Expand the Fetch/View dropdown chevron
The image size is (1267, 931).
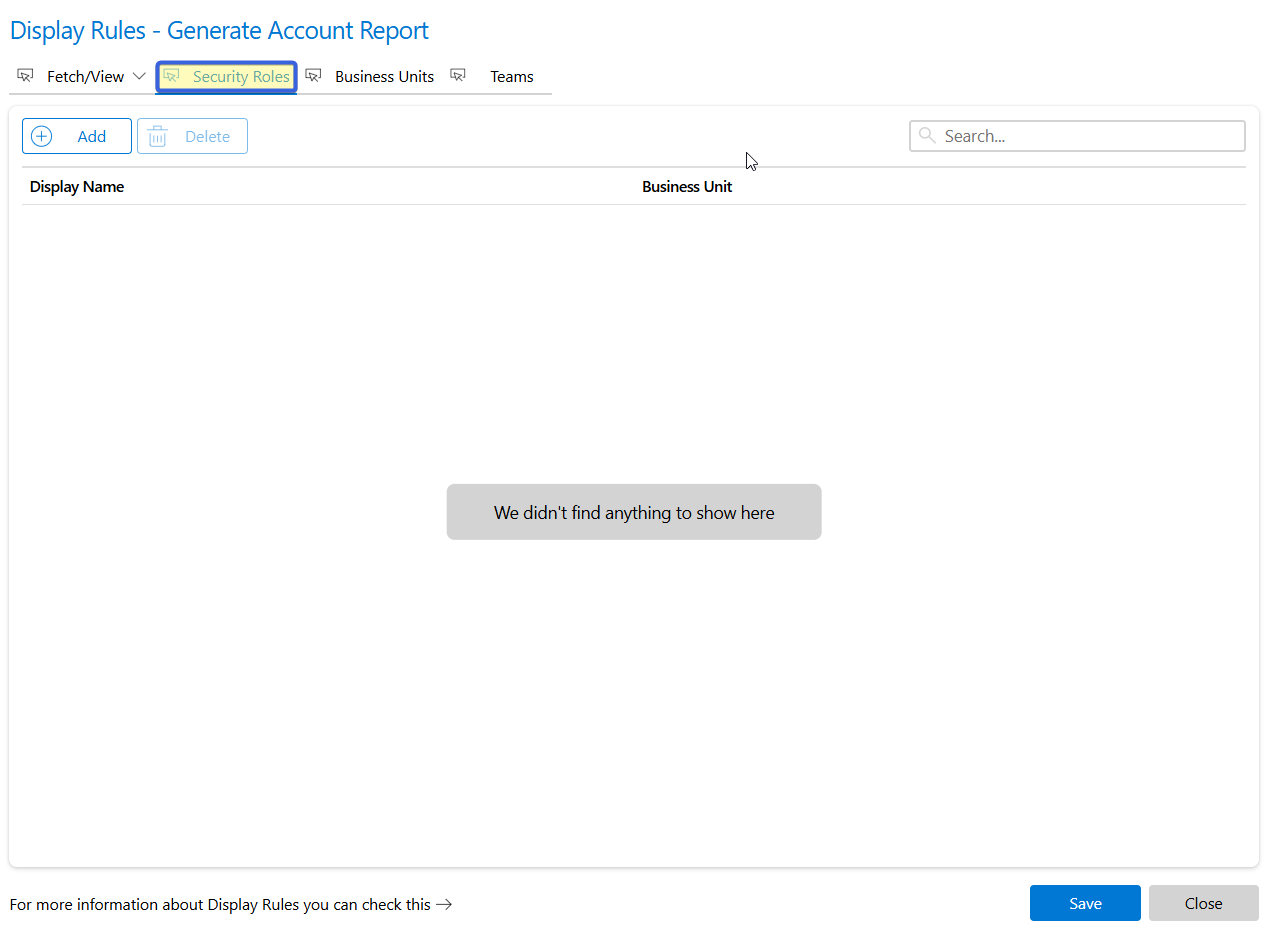(x=139, y=77)
